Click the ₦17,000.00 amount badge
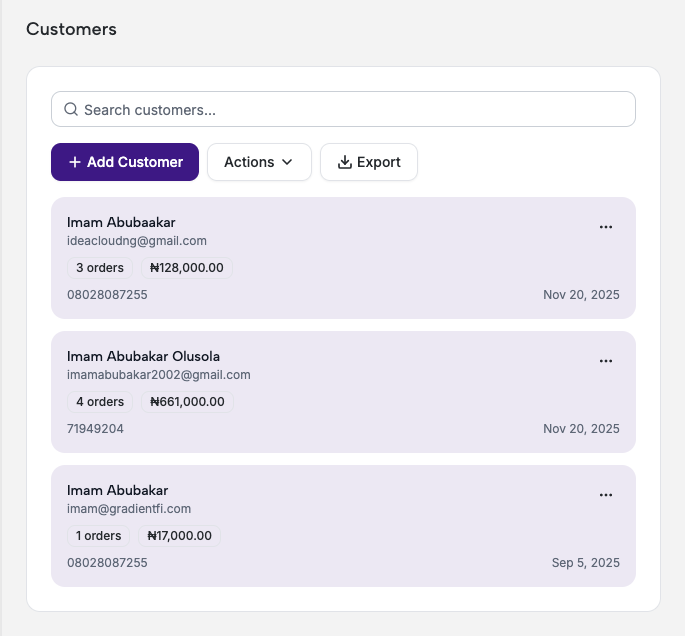 [180, 536]
